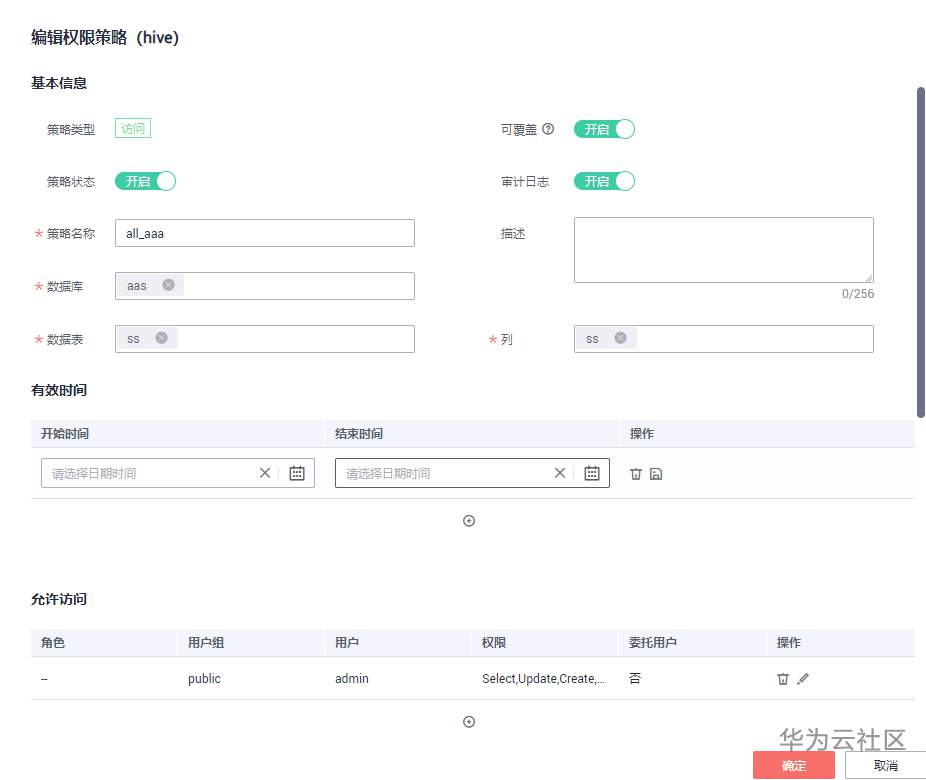The height and width of the screenshot is (780, 926).
Task: Add a new validity time row
Action: [x=469, y=520]
